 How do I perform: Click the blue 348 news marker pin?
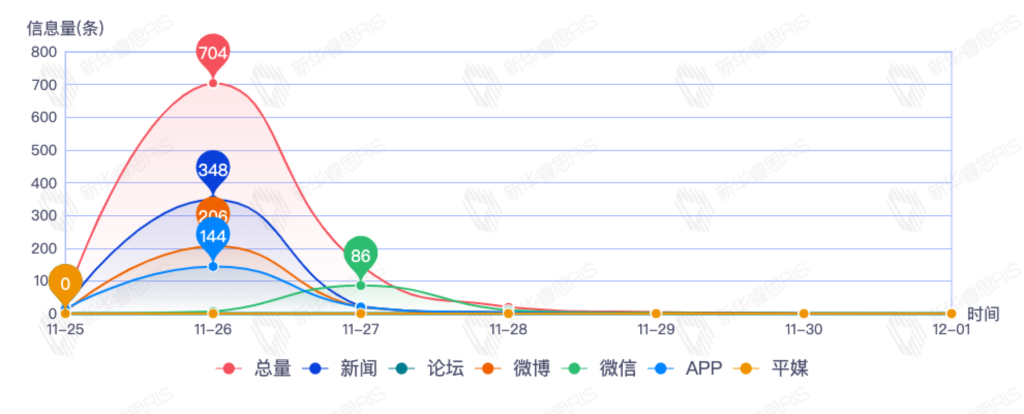pos(213,171)
